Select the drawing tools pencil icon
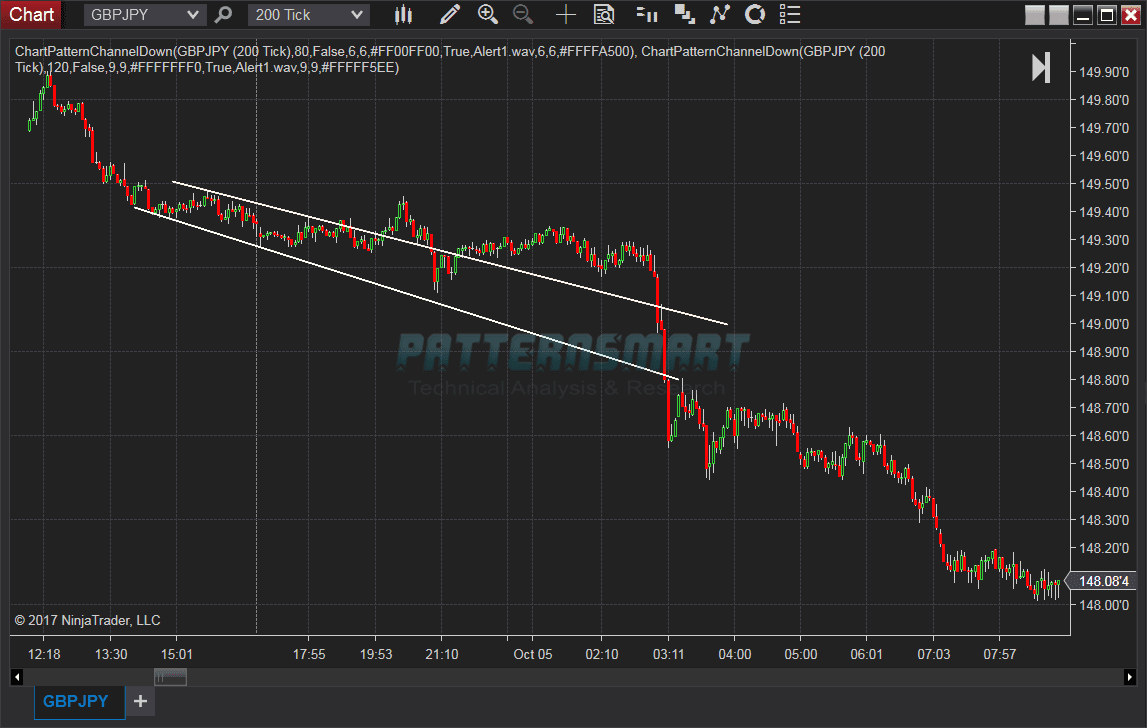The height and width of the screenshot is (728, 1147). (450, 14)
